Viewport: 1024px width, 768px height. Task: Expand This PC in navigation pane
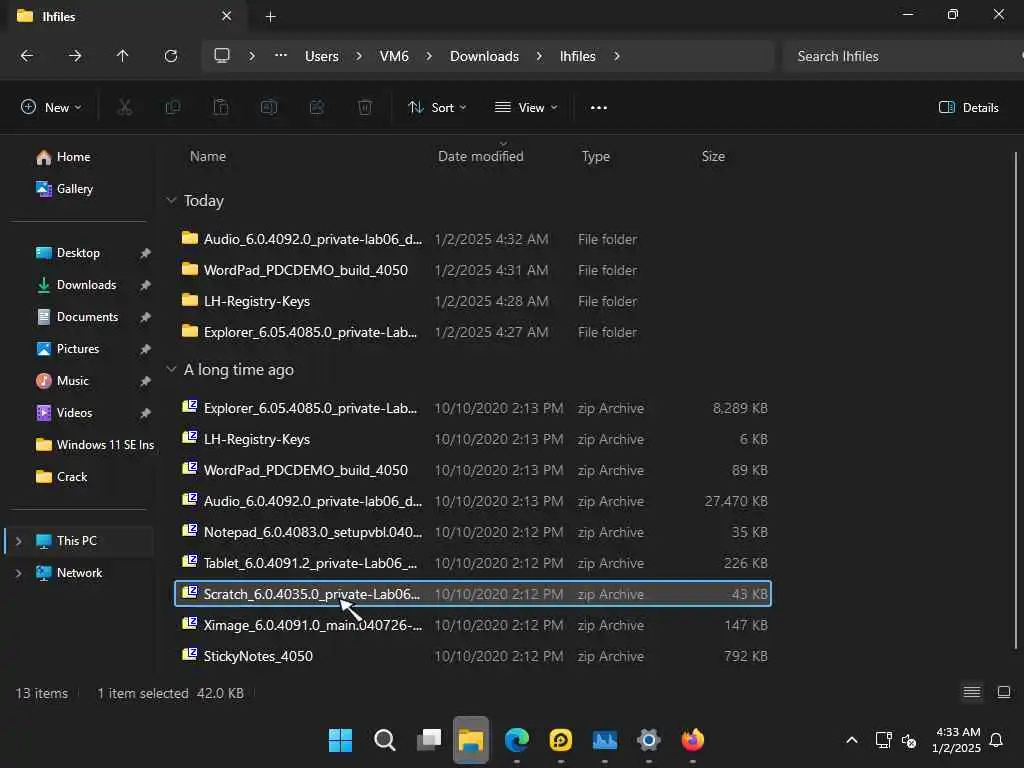pos(18,541)
